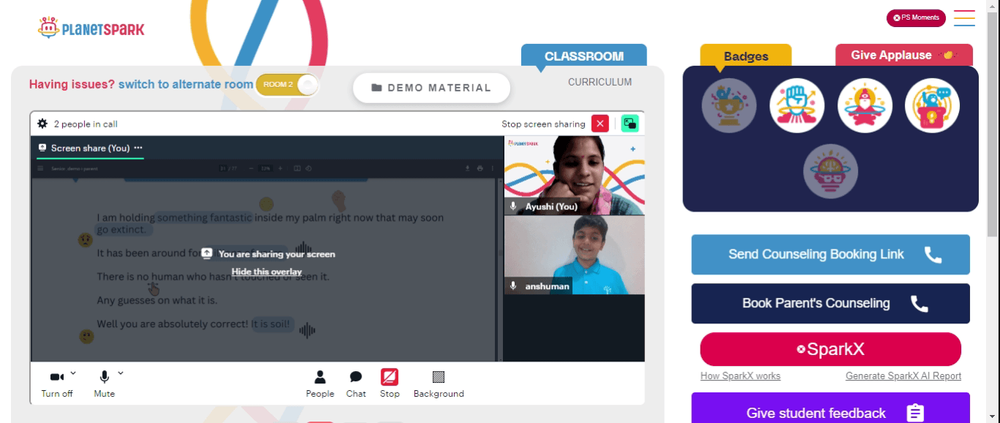1000x423 pixels.
Task: Click Book Parent's Counseling button
Action: pyautogui.click(x=830, y=304)
